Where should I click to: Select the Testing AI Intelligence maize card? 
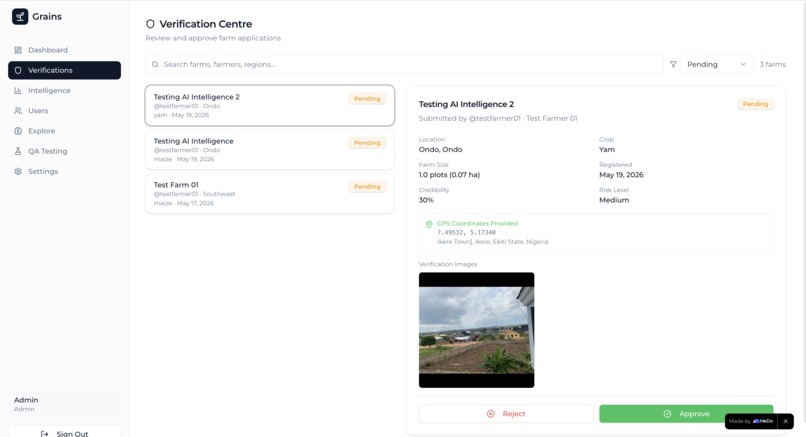click(x=270, y=150)
